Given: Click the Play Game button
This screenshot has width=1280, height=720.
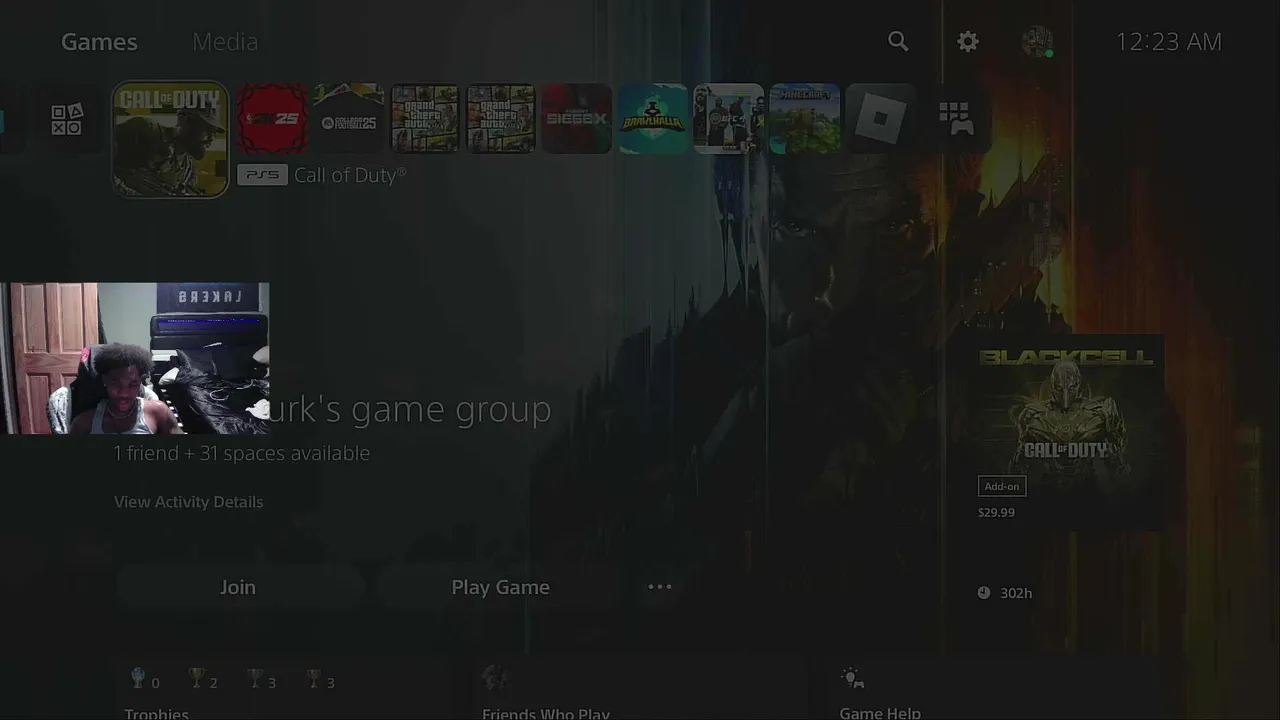Looking at the screenshot, I should point(500,587).
